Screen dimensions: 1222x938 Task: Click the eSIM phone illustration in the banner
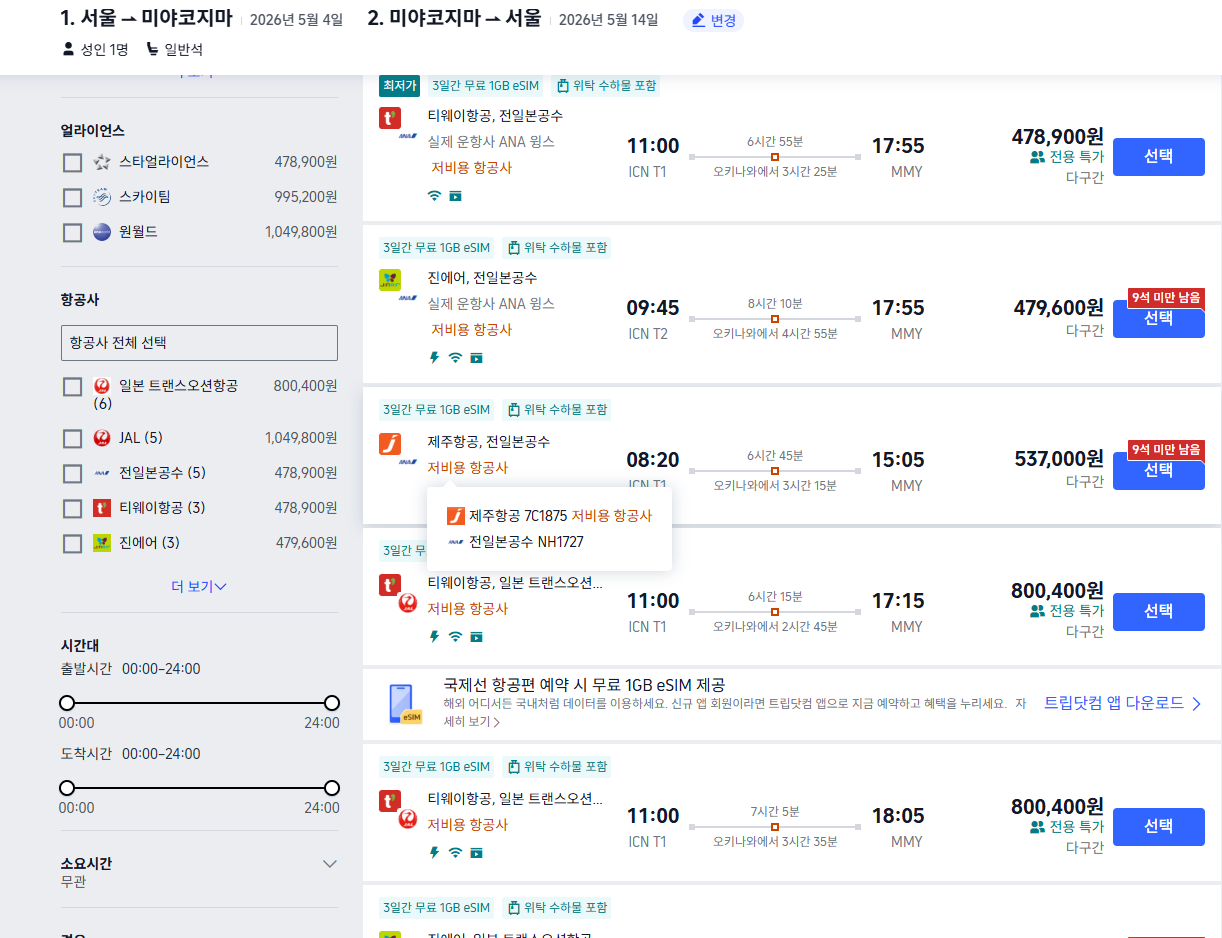tap(404, 704)
